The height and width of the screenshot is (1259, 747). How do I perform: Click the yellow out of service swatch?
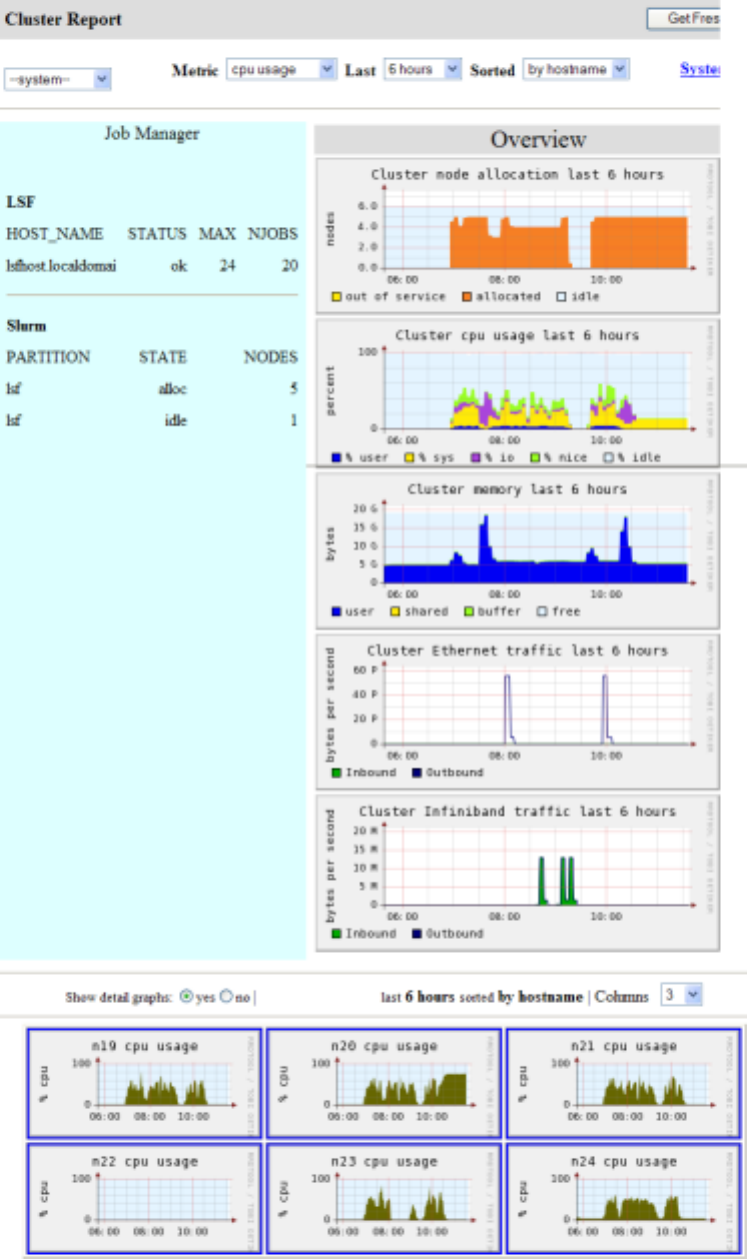coord(337,296)
